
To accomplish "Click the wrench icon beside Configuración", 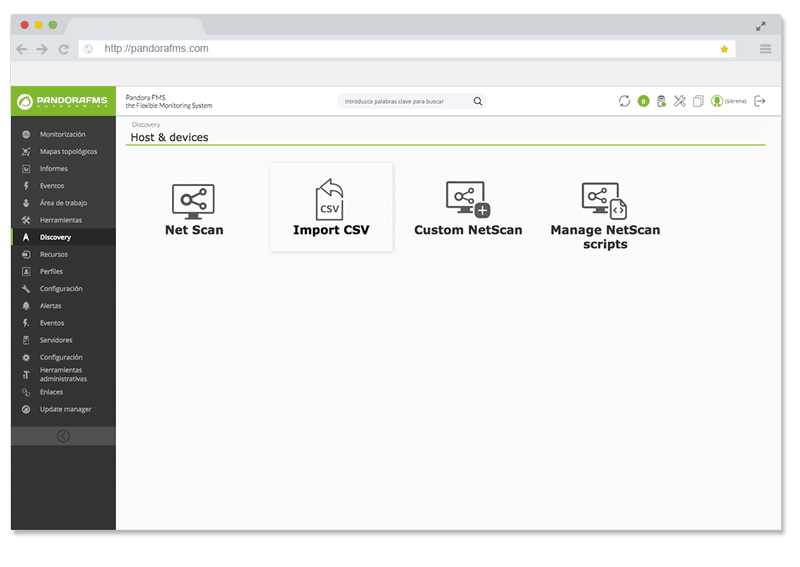I will point(26,289).
